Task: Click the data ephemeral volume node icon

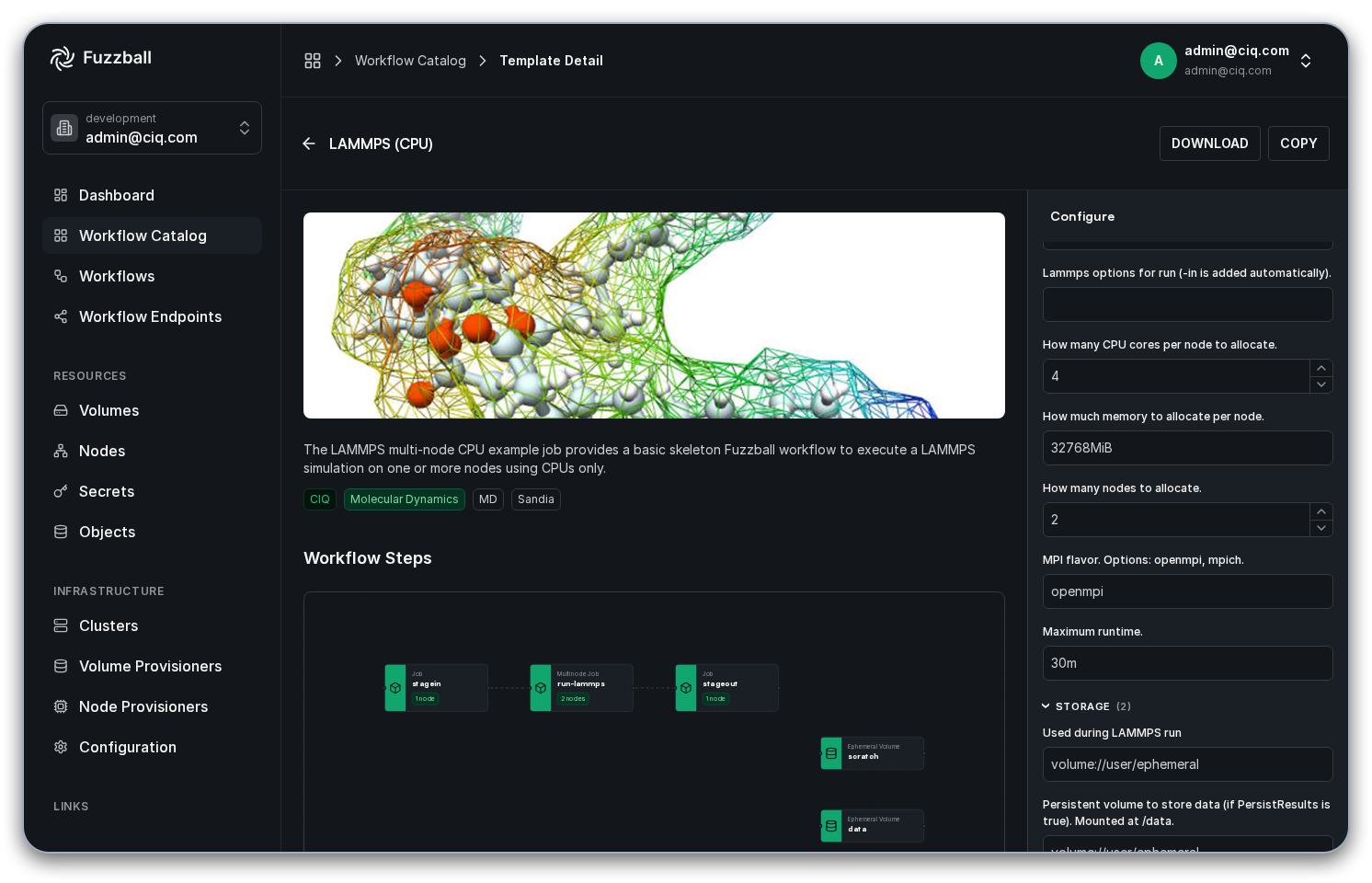Action: (x=831, y=826)
